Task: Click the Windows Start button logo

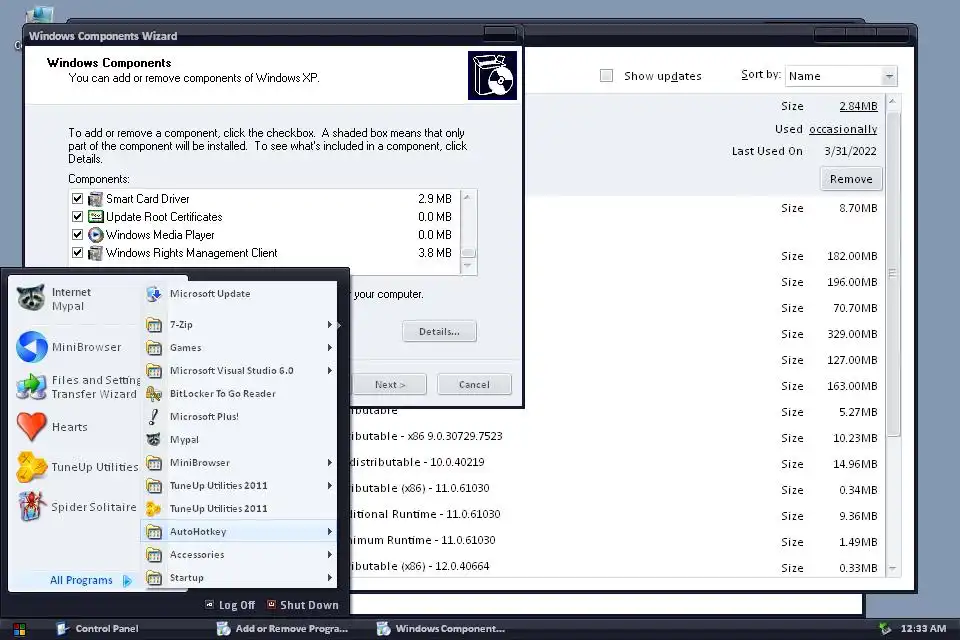Action: 20,629
